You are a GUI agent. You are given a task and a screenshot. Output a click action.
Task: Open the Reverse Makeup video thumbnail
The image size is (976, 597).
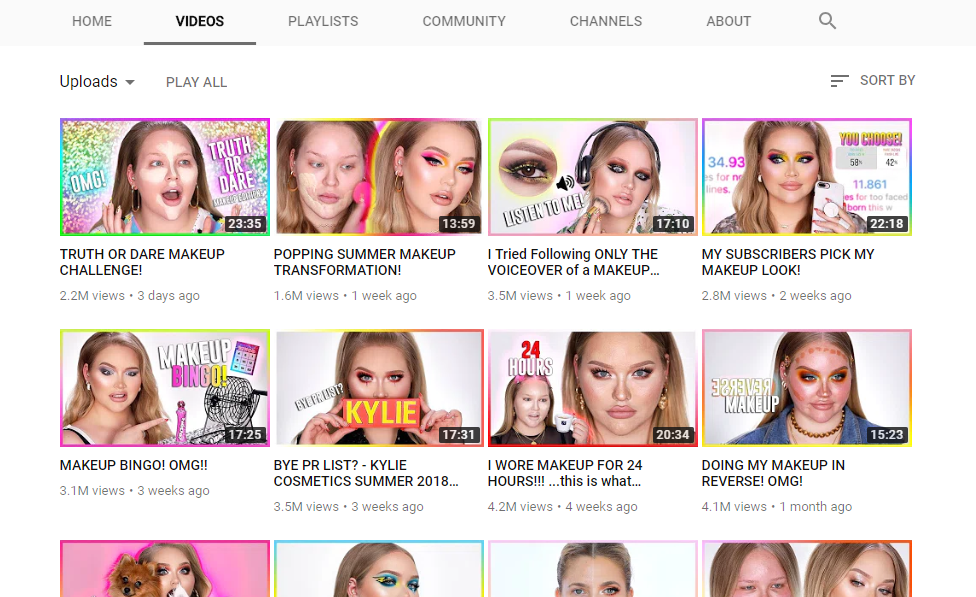807,388
